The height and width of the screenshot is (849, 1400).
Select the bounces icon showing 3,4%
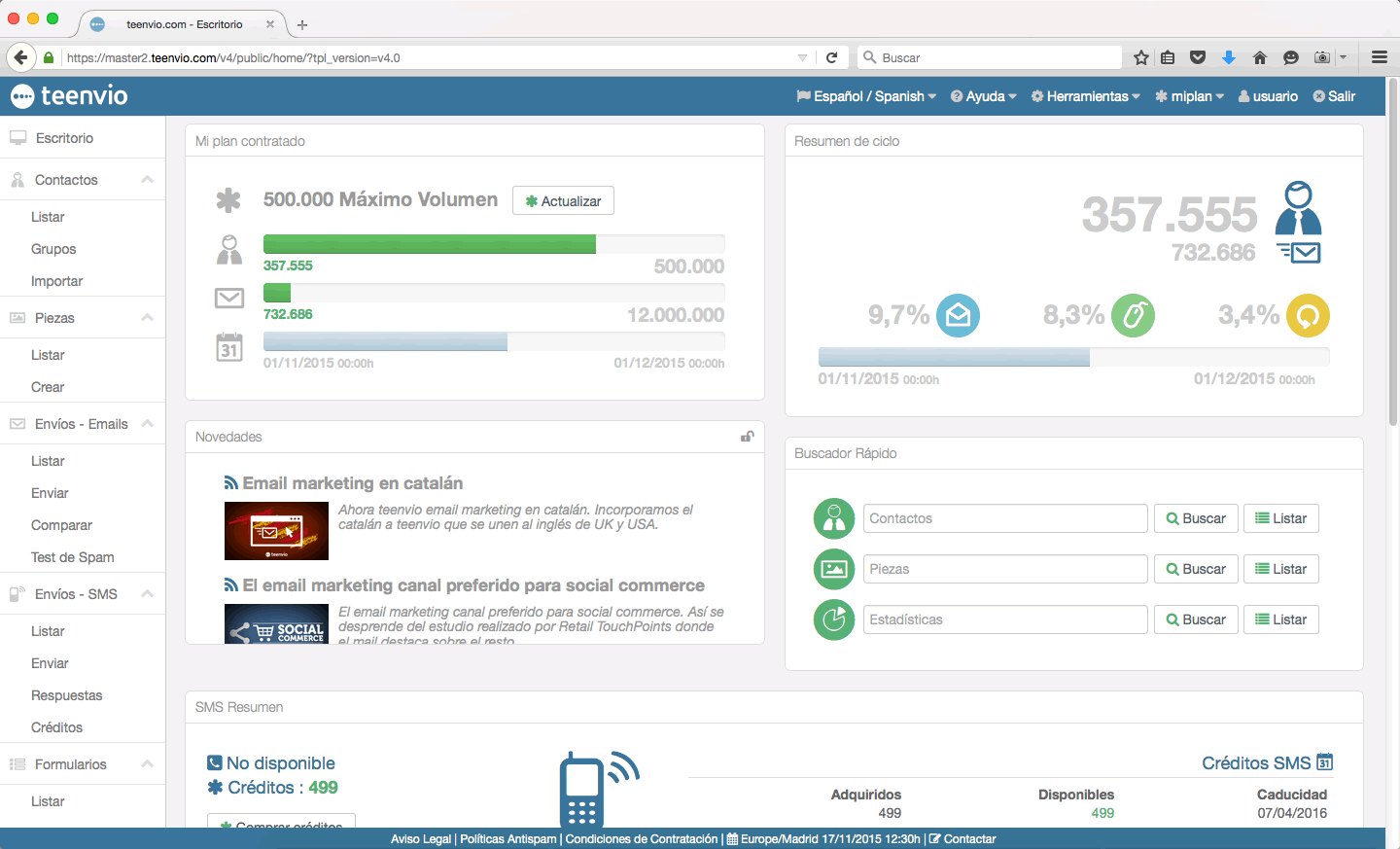pyautogui.click(x=1308, y=315)
